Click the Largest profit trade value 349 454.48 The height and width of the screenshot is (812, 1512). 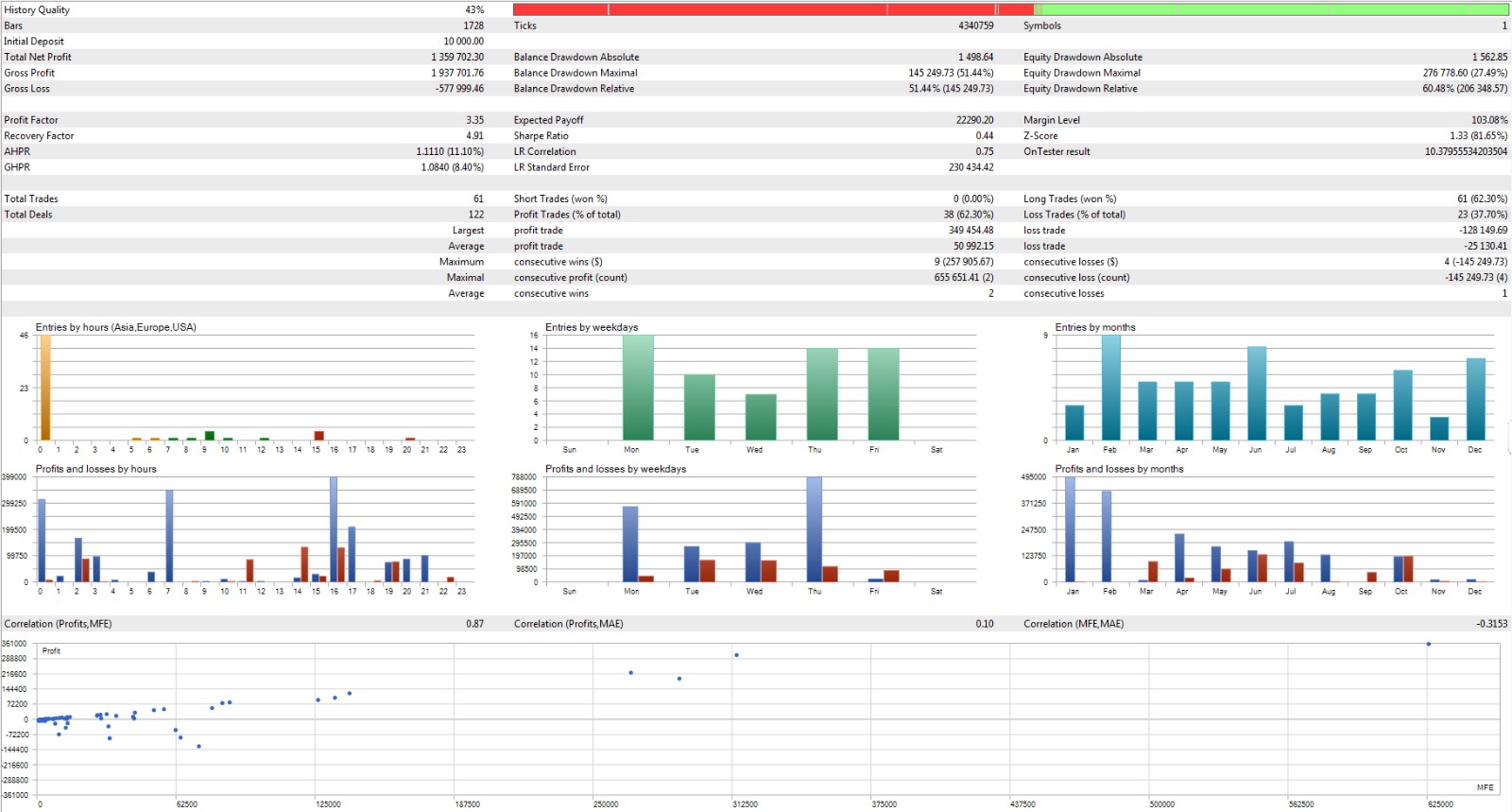pyautogui.click(x=971, y=231)
